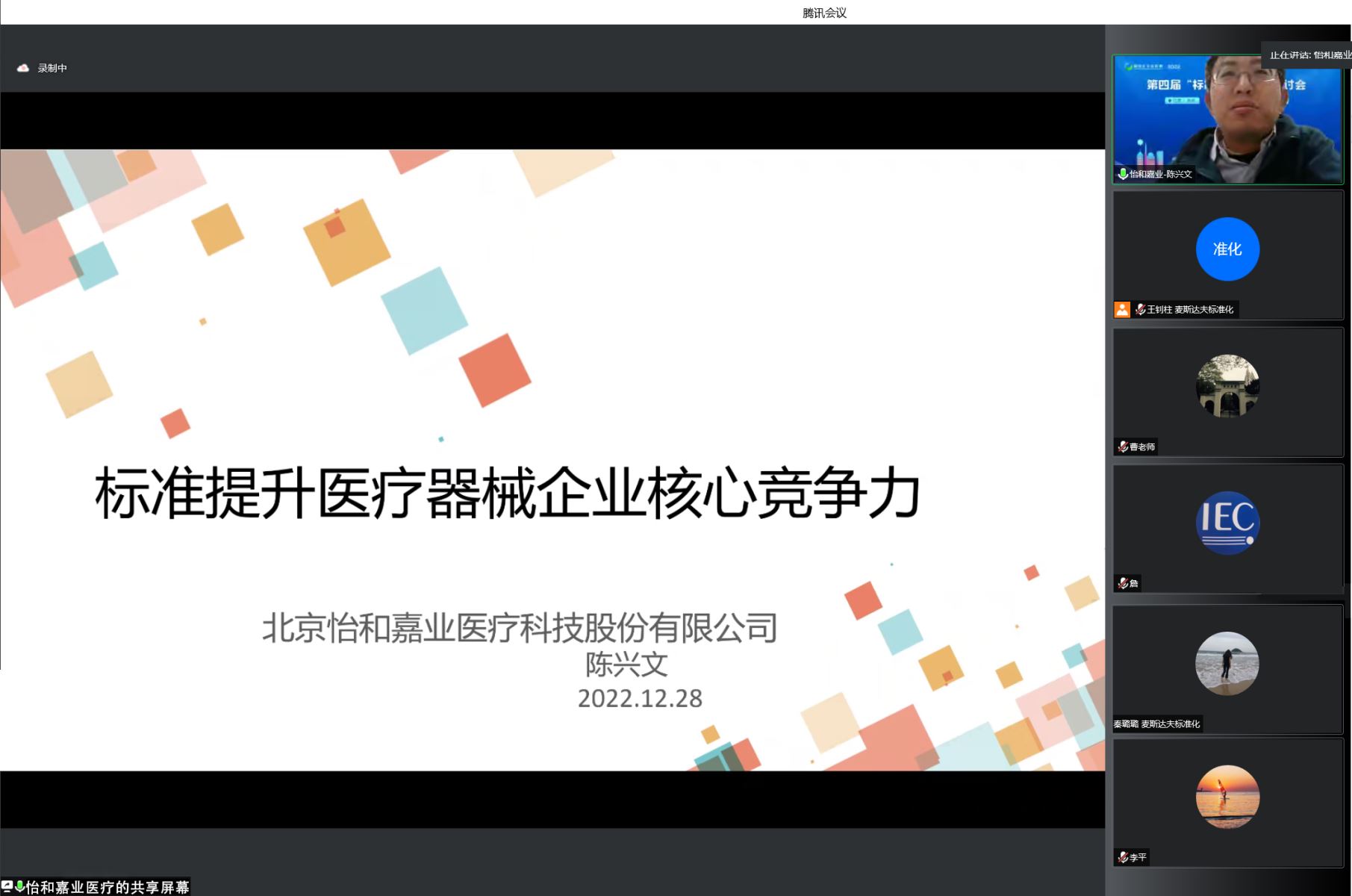Click the cloud recording icon

[x=23, y=68]
